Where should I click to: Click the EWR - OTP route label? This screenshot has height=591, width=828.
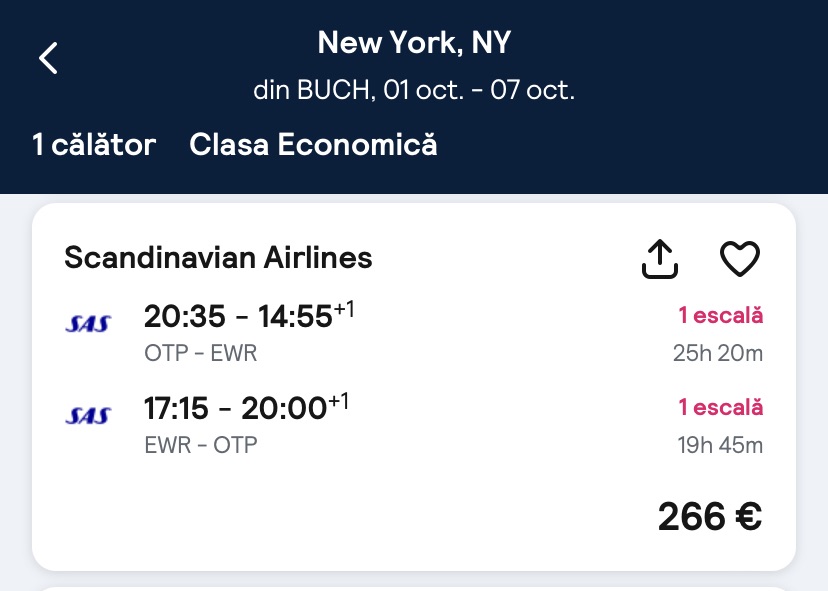click(x=200, y=445)
